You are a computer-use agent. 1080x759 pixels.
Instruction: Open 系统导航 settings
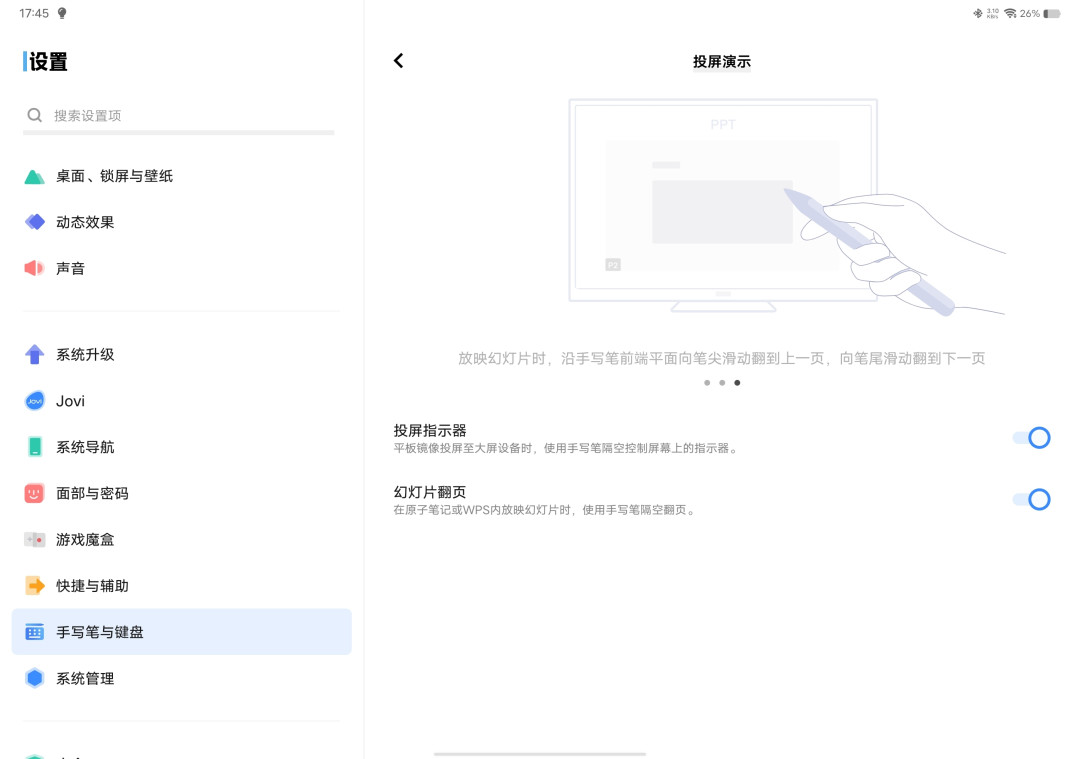point(182,447)
